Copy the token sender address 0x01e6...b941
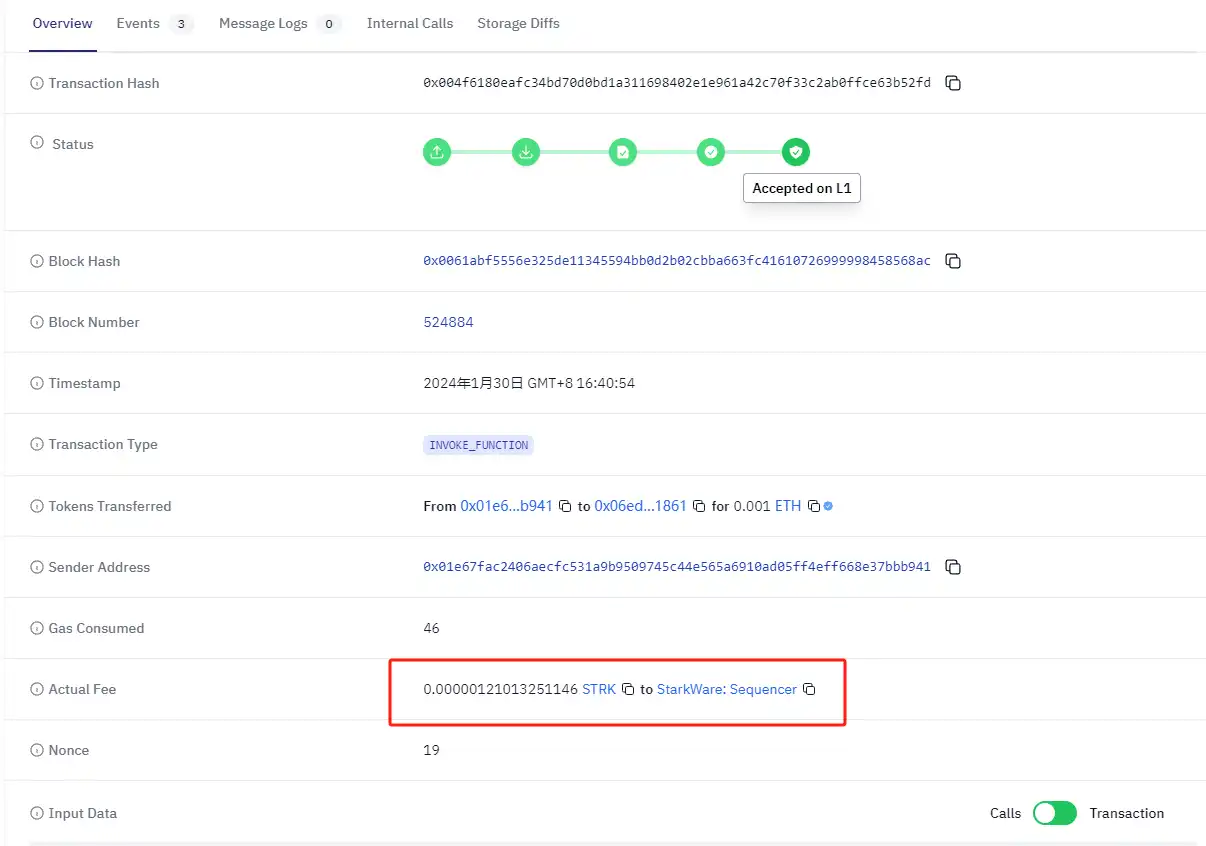Image resolution: width=1206 pixels, height=846 pixels. click(565, 507)
